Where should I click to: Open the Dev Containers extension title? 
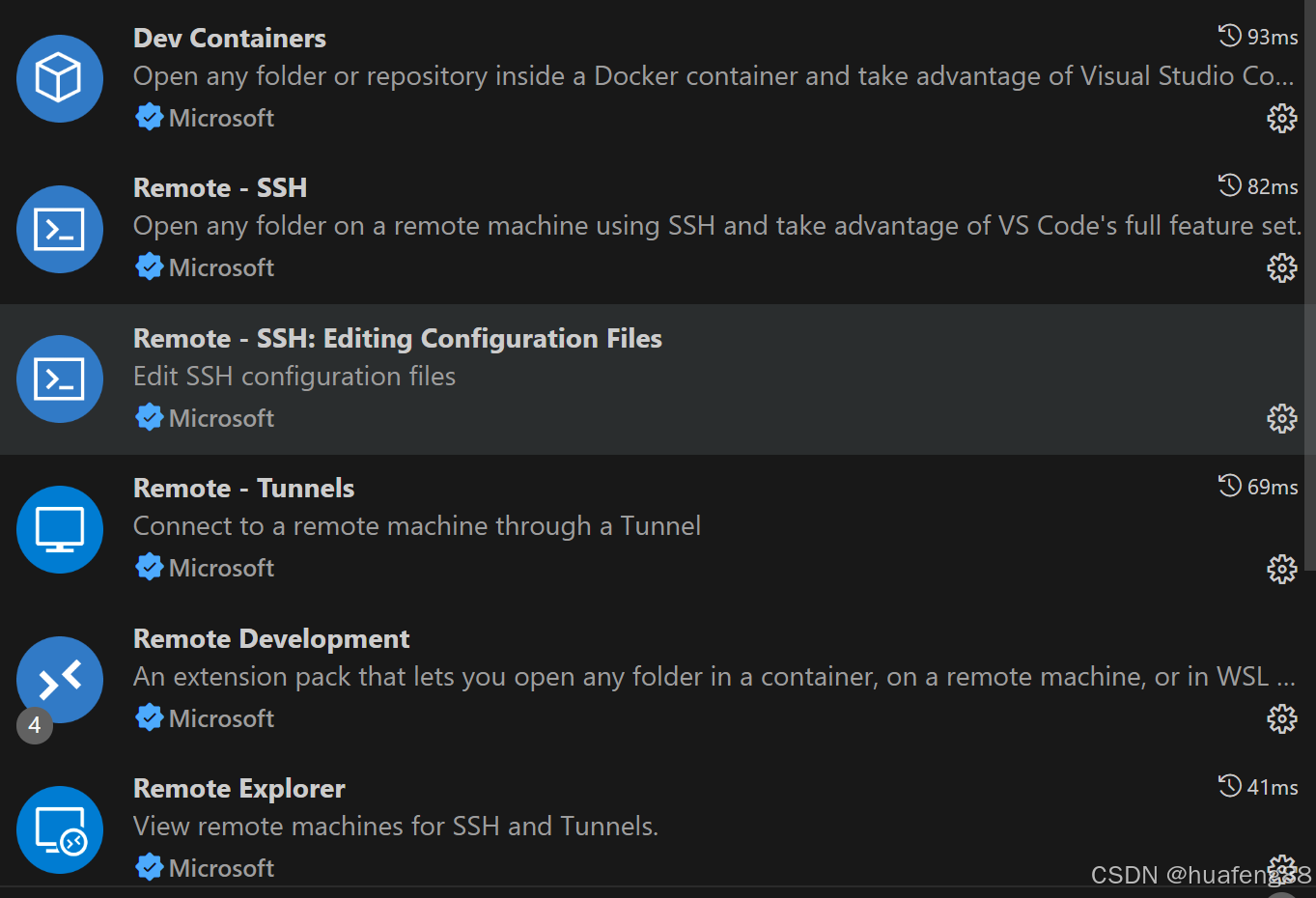click(230, 38)
